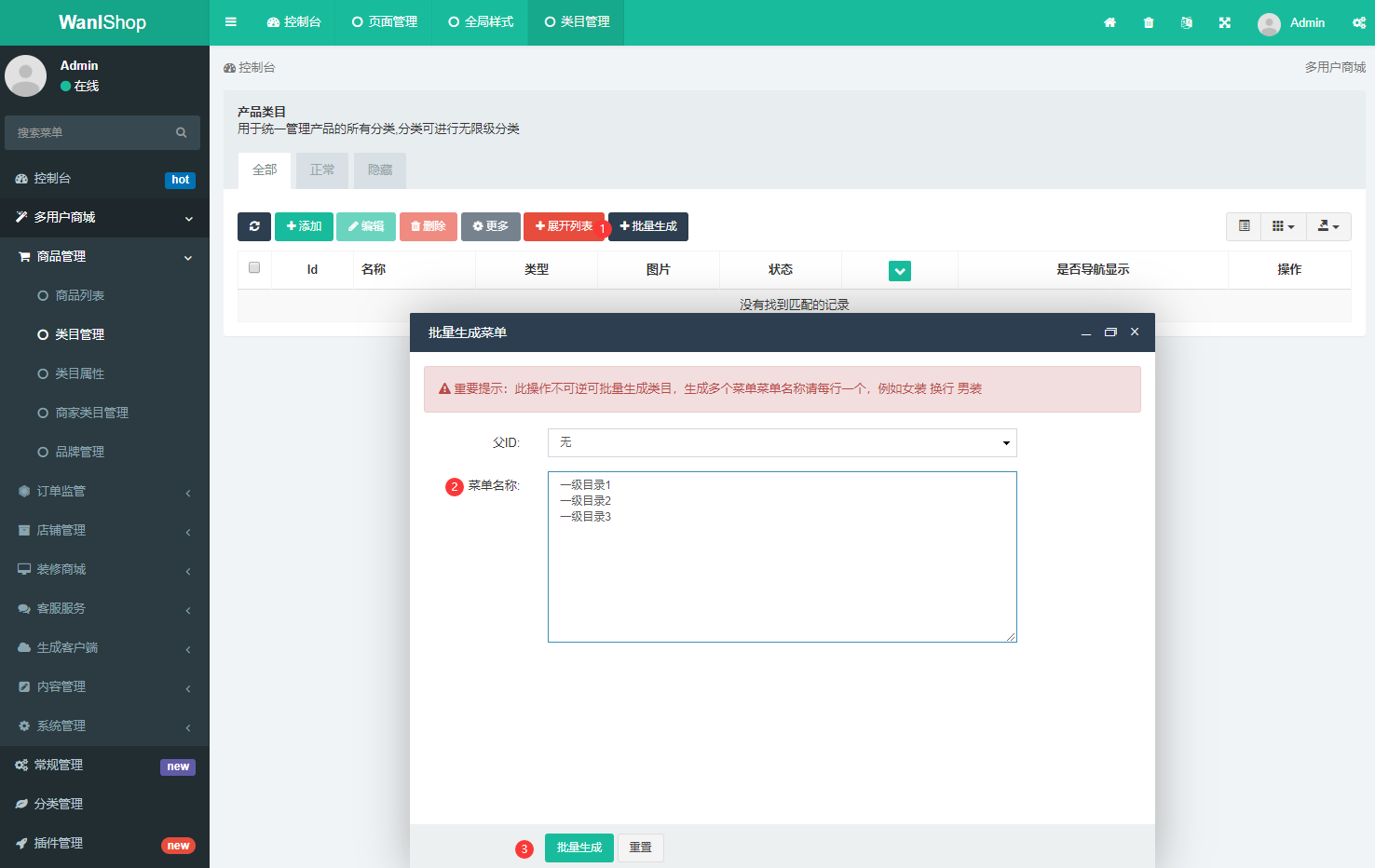The height and width of the screenshot is (868, 1375).
Task: Expand the 内容管理 sidebar section
Action: (104, 687)
